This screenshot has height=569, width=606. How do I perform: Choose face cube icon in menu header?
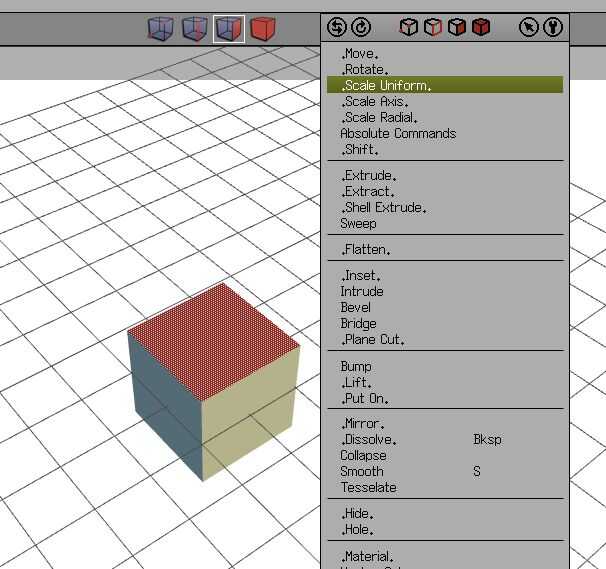(457, 27)
